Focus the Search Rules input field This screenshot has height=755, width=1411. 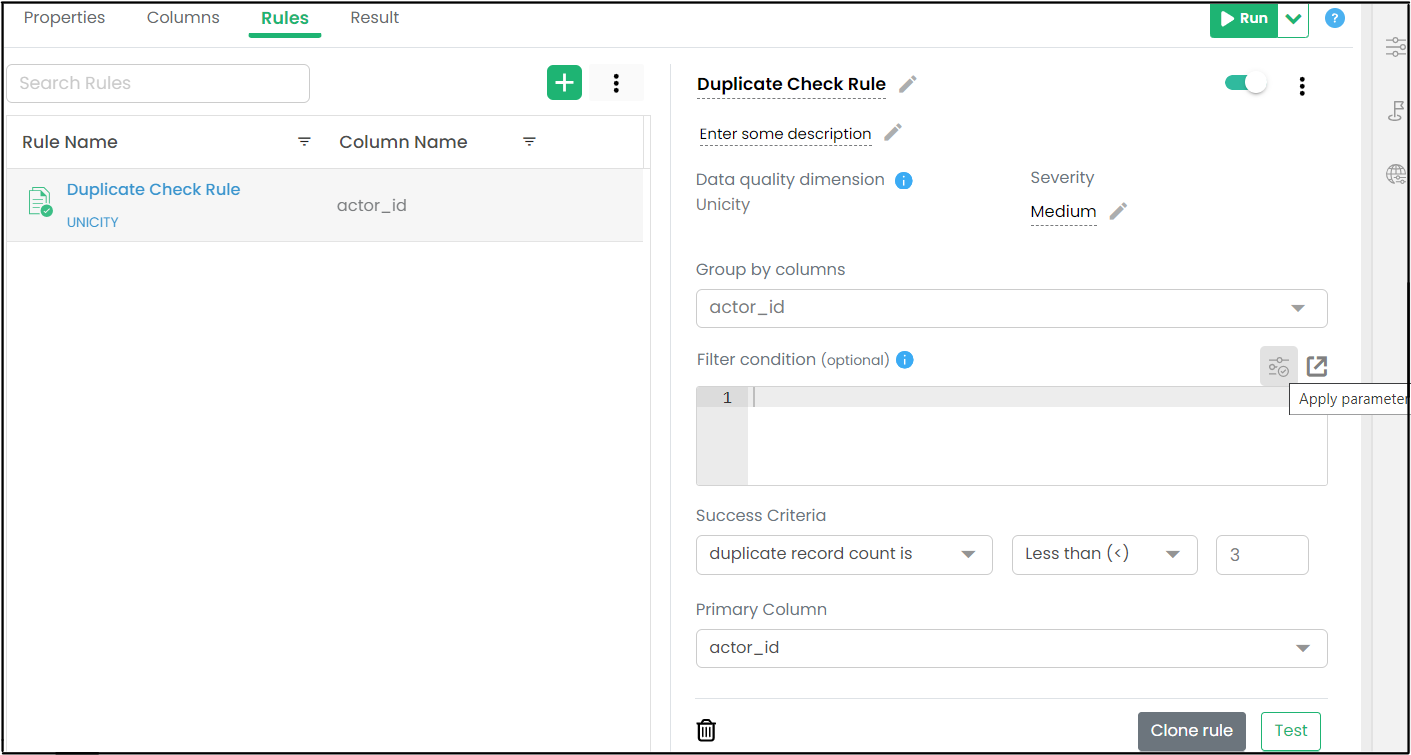point(158,83)
